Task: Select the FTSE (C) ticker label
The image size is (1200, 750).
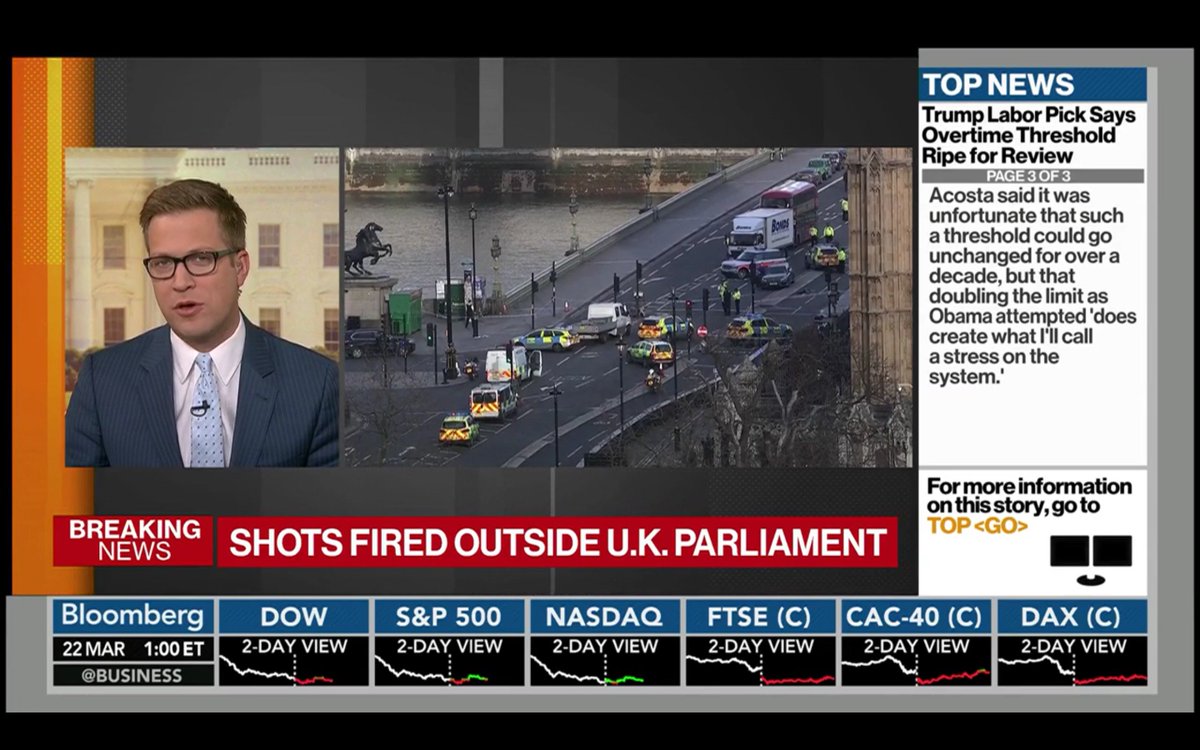Action: (x=760, y=616)
